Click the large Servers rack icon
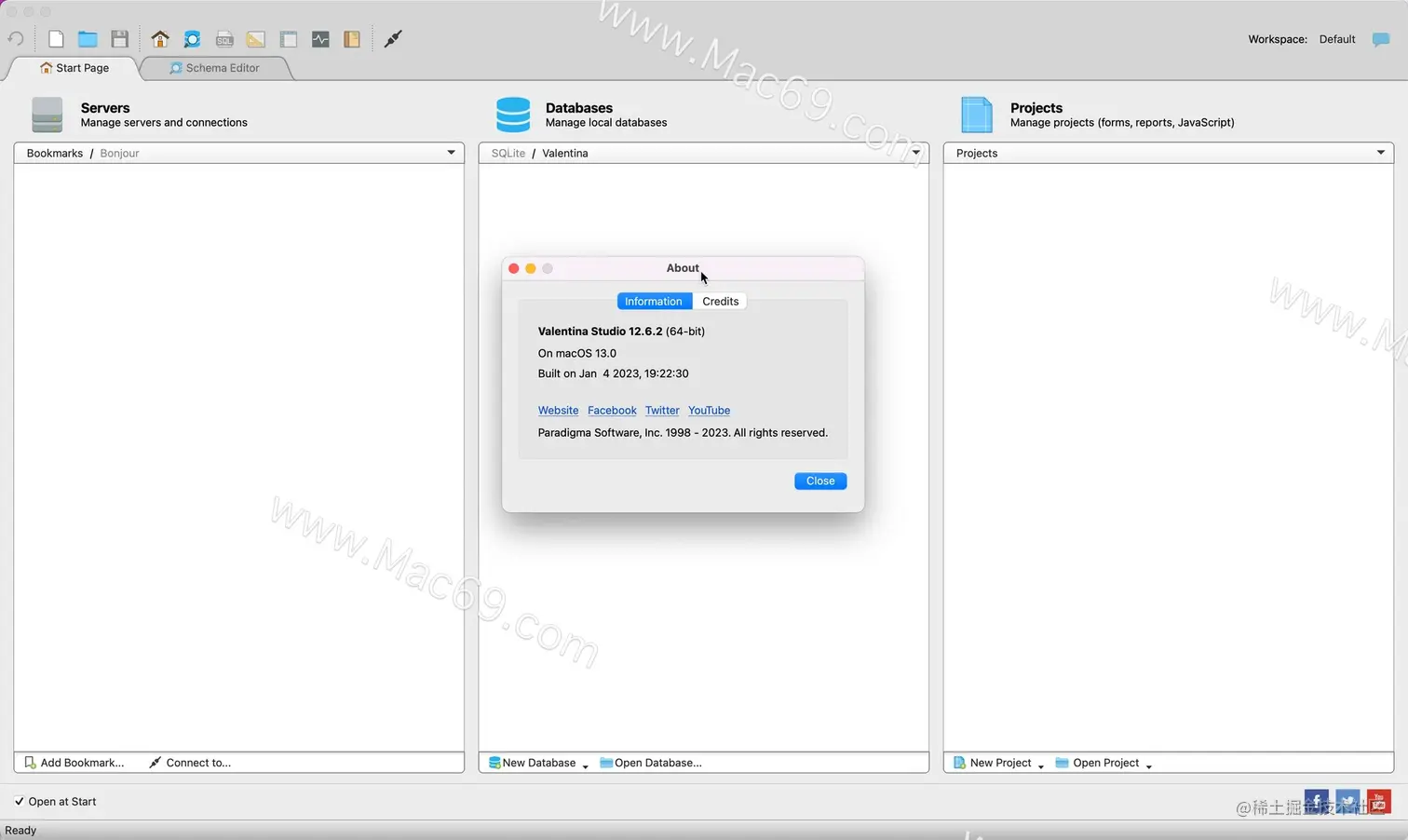Image resolution: width=1408 pixels, height=840 pixels. point(47,115)
